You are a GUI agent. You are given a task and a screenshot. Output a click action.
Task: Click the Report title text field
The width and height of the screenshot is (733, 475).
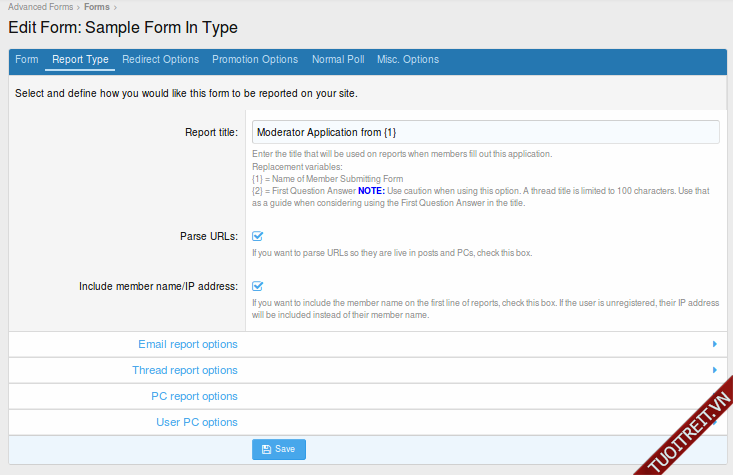point(484,132)
